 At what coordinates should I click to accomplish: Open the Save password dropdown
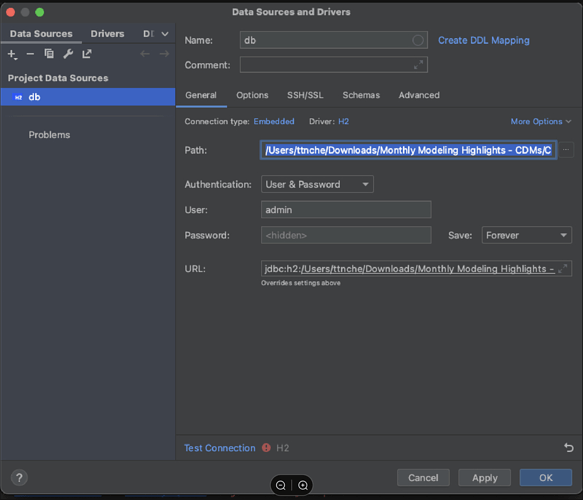[x=526, y=235]
